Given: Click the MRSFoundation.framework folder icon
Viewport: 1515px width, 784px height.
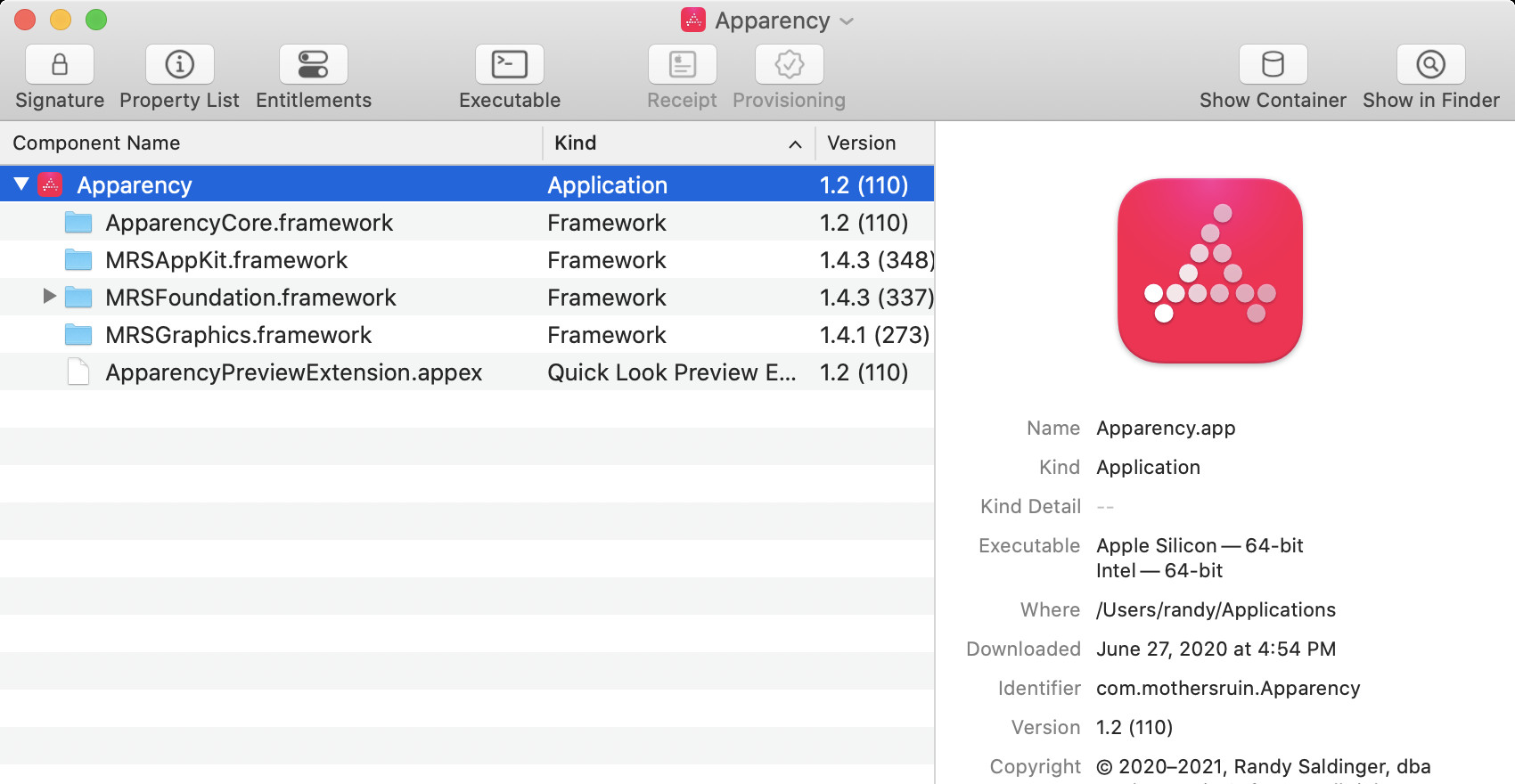Looking at the screenshot, I should [x=78, y=298].
